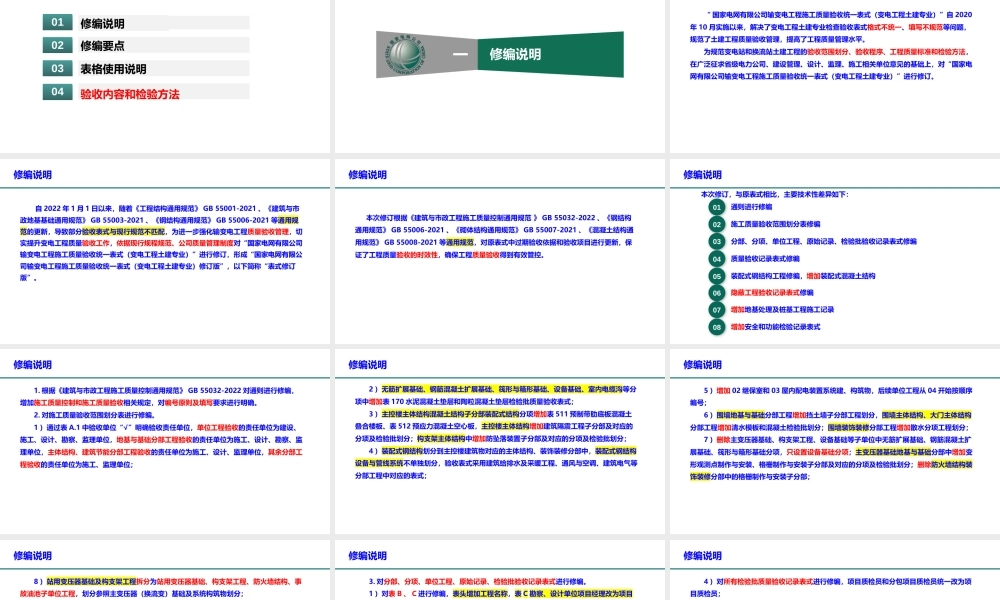Open the 表格使用说明 agenda item
The image size is (1000, 600).
[112, 69]
